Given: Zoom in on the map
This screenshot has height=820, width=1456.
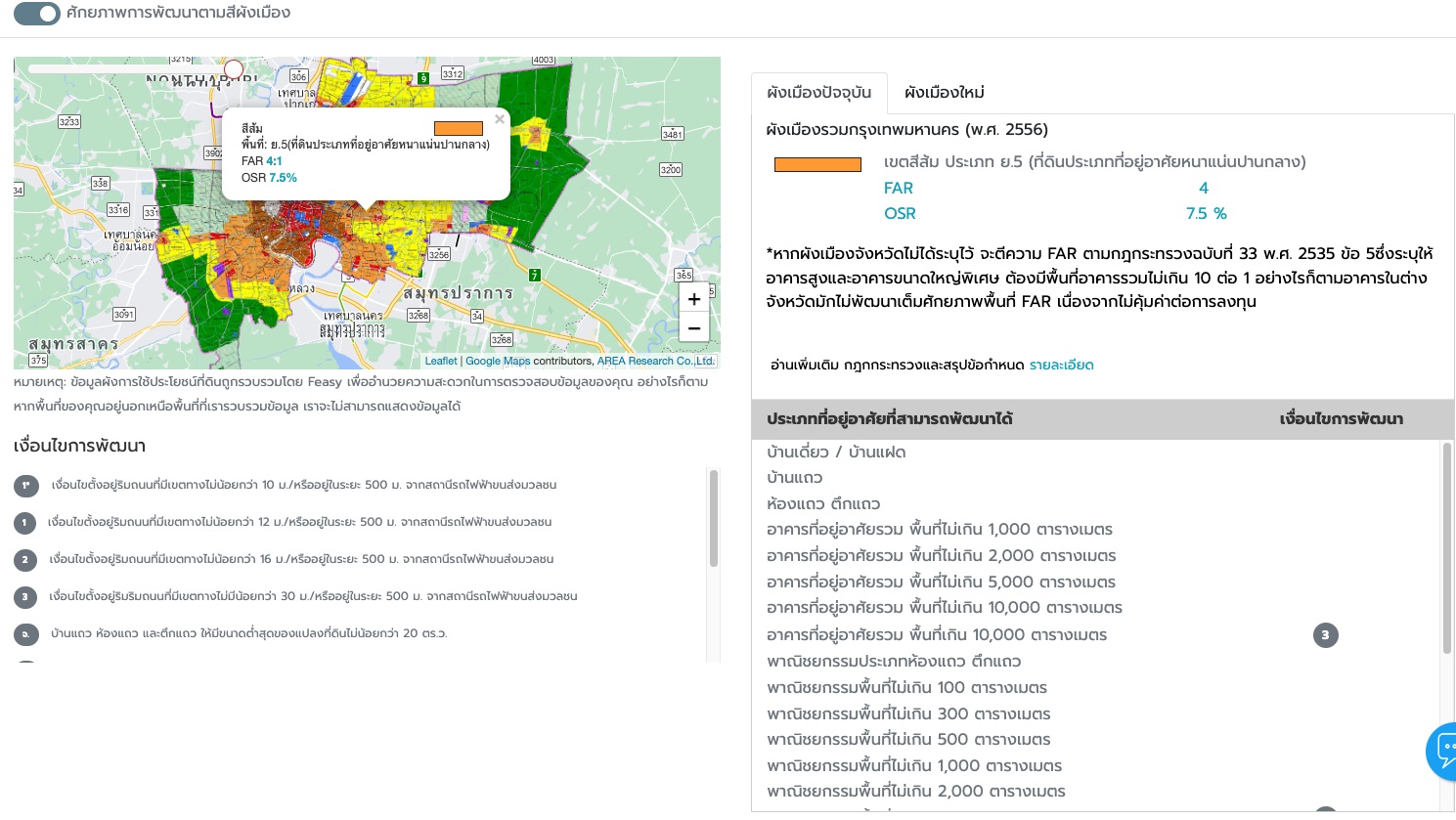Looking at the screenshot, I should click(x=693, y=299).
